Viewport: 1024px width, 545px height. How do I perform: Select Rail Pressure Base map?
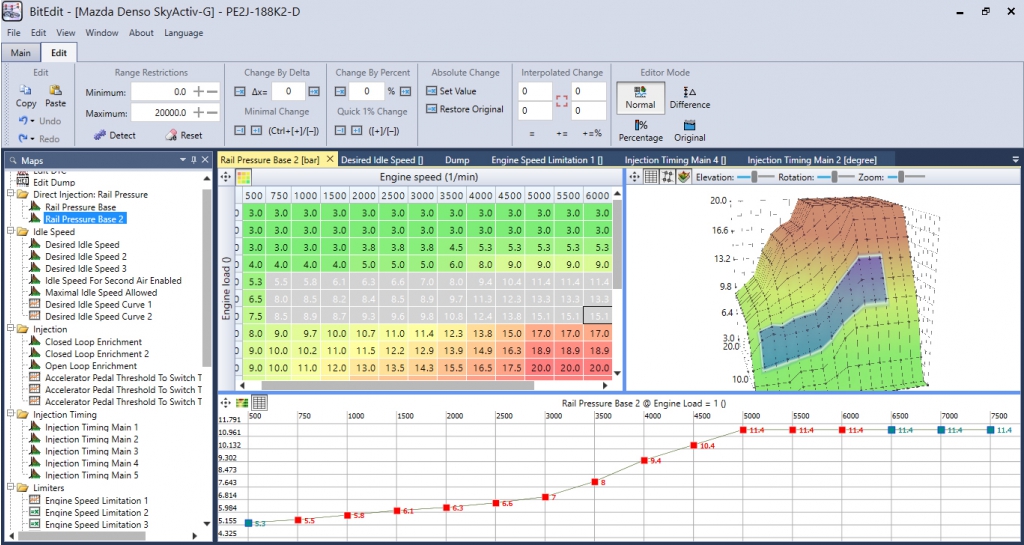tap(80, 207)
